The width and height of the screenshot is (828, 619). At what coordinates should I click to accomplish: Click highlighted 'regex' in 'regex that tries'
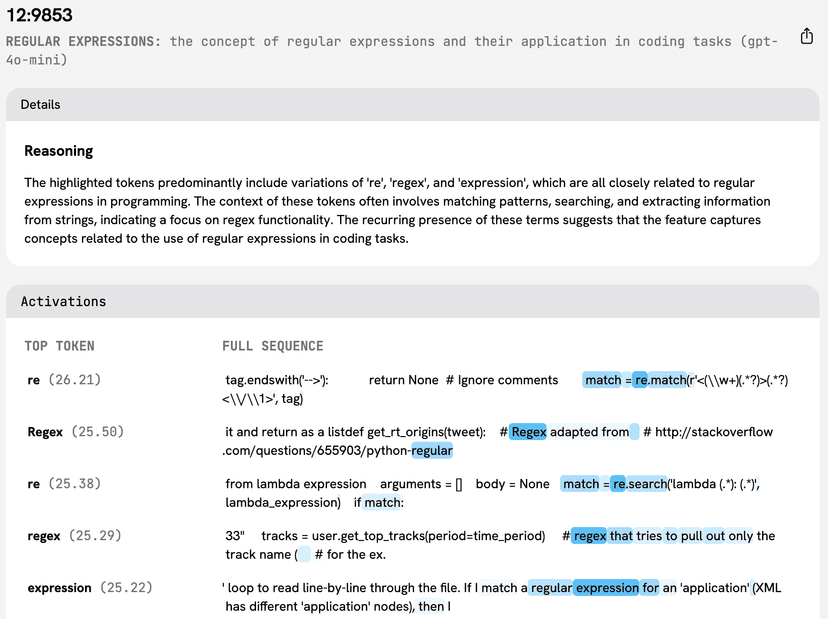[590, 536]
